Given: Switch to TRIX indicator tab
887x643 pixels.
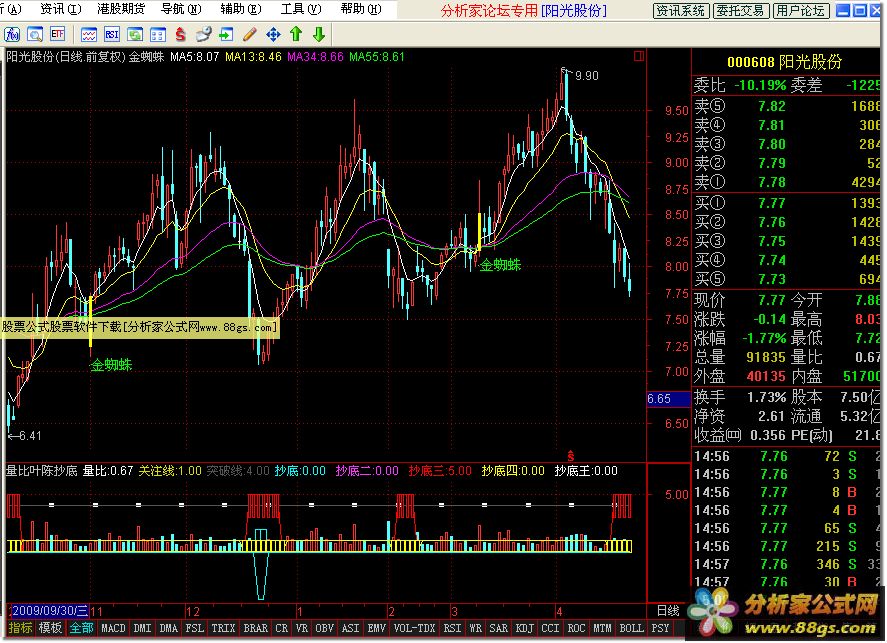Looking at the screenshot, I should (223, 628).
